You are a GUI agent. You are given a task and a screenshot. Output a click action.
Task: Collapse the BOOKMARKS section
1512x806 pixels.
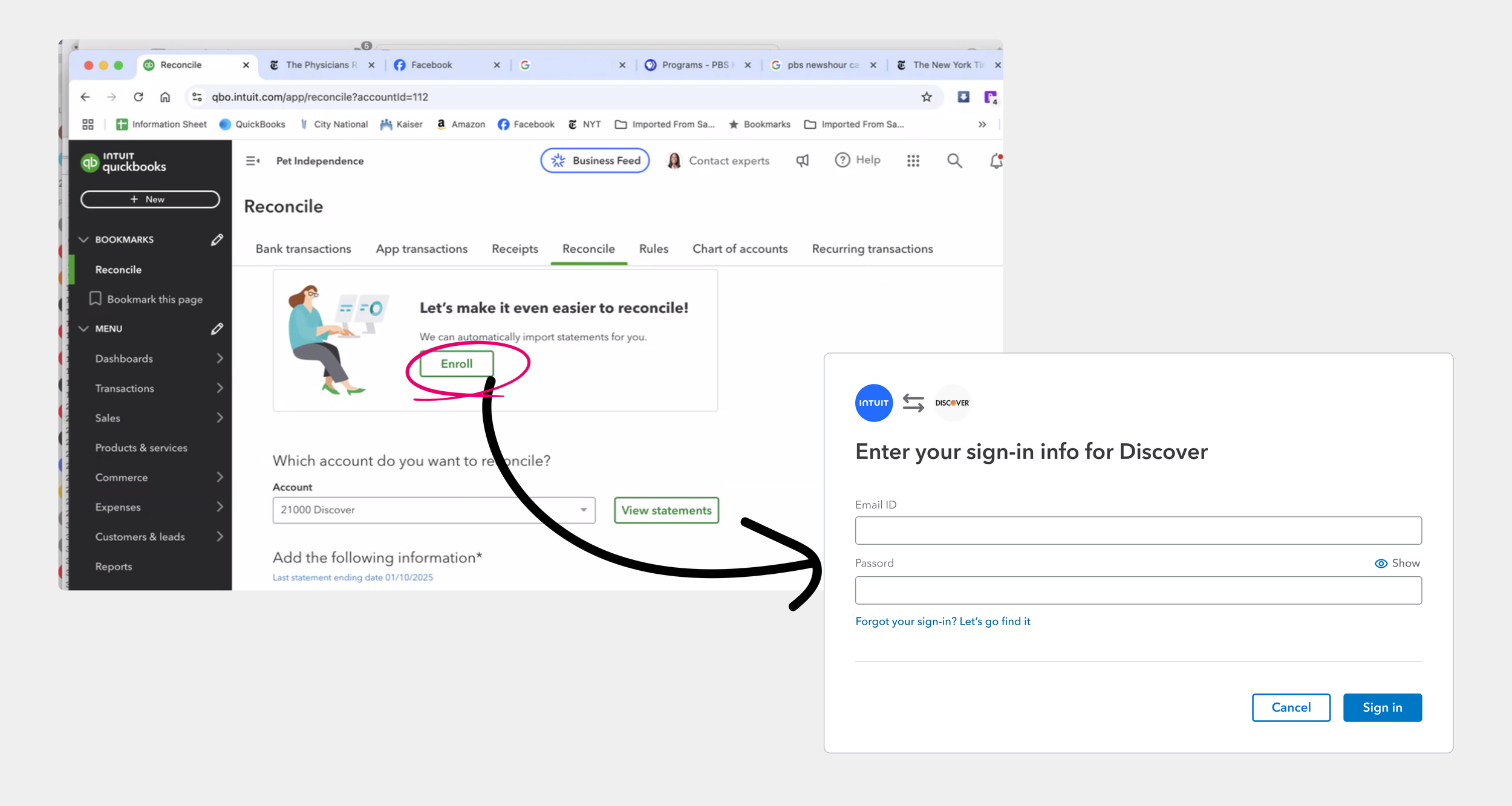tap(83, 239)
